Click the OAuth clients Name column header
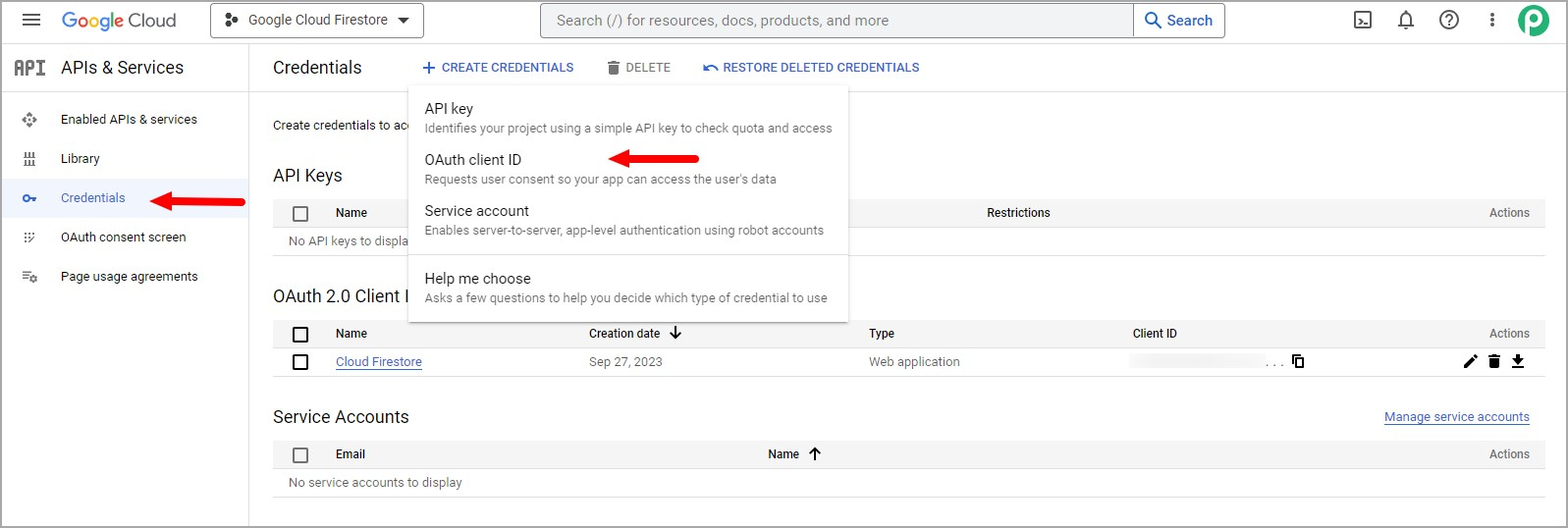 pos(351,334)
